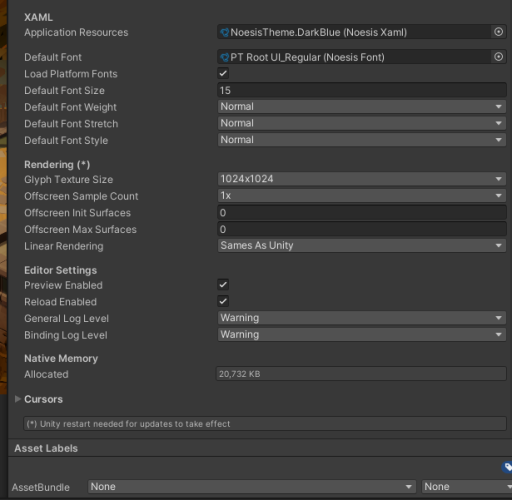
Task: Click the blue asset label tag icon
Action: point(507,467)
